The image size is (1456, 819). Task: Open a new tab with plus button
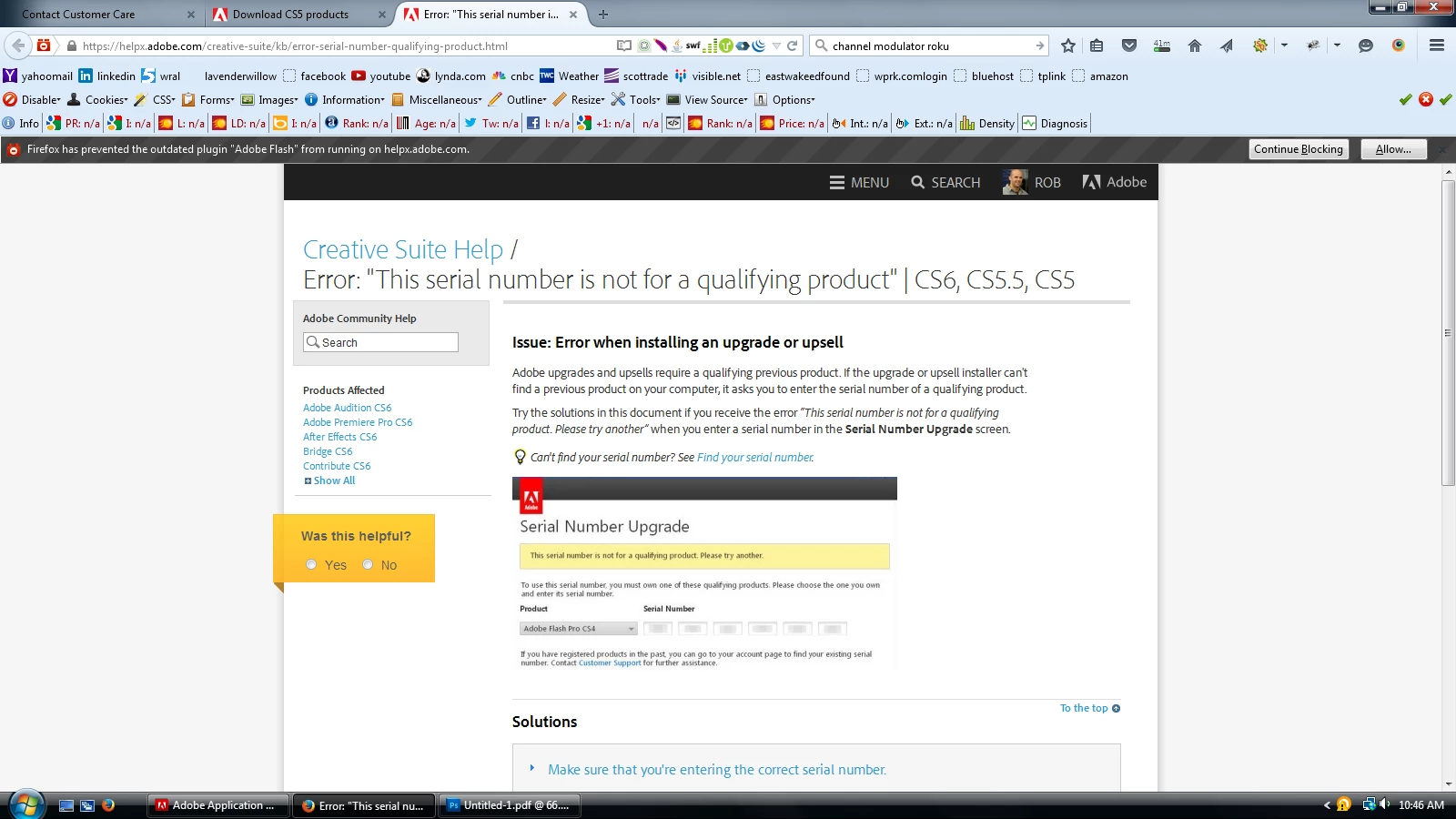(x=603, y=15)
